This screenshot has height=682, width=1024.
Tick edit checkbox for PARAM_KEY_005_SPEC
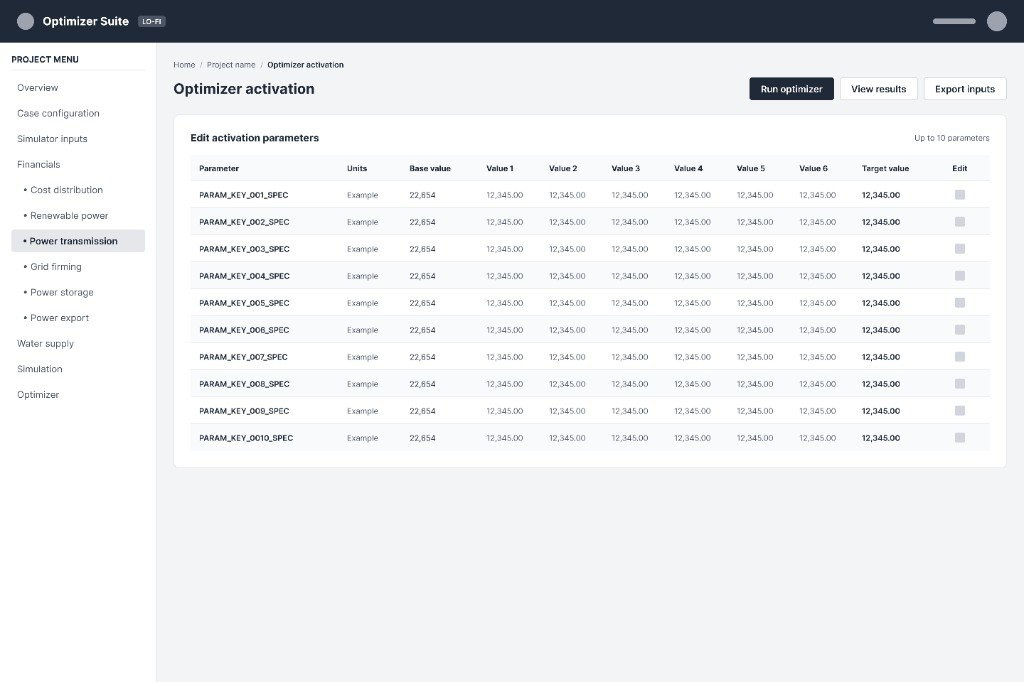coord(959,302)
